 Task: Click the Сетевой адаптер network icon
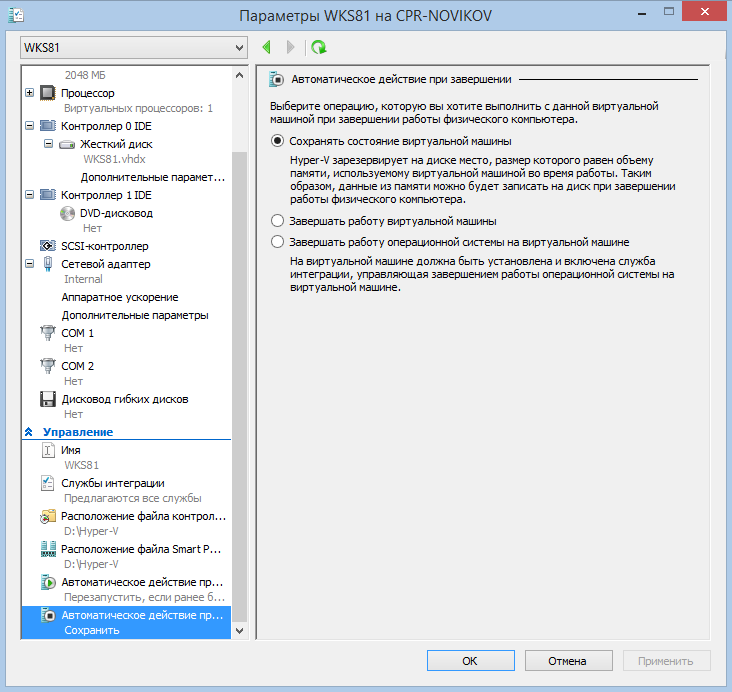[x=48, y=264]
